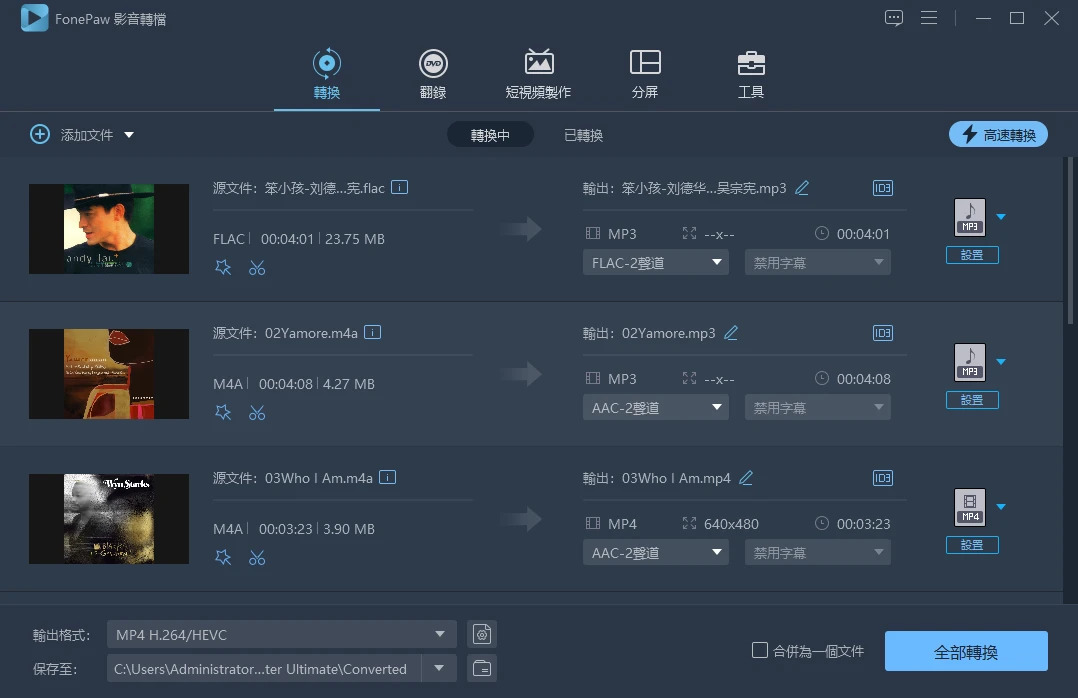Image resolution: width=1078 pixels, height=698 pixels.
Task: Open the 工具 toolbox tab
Action: pos(751,73)
